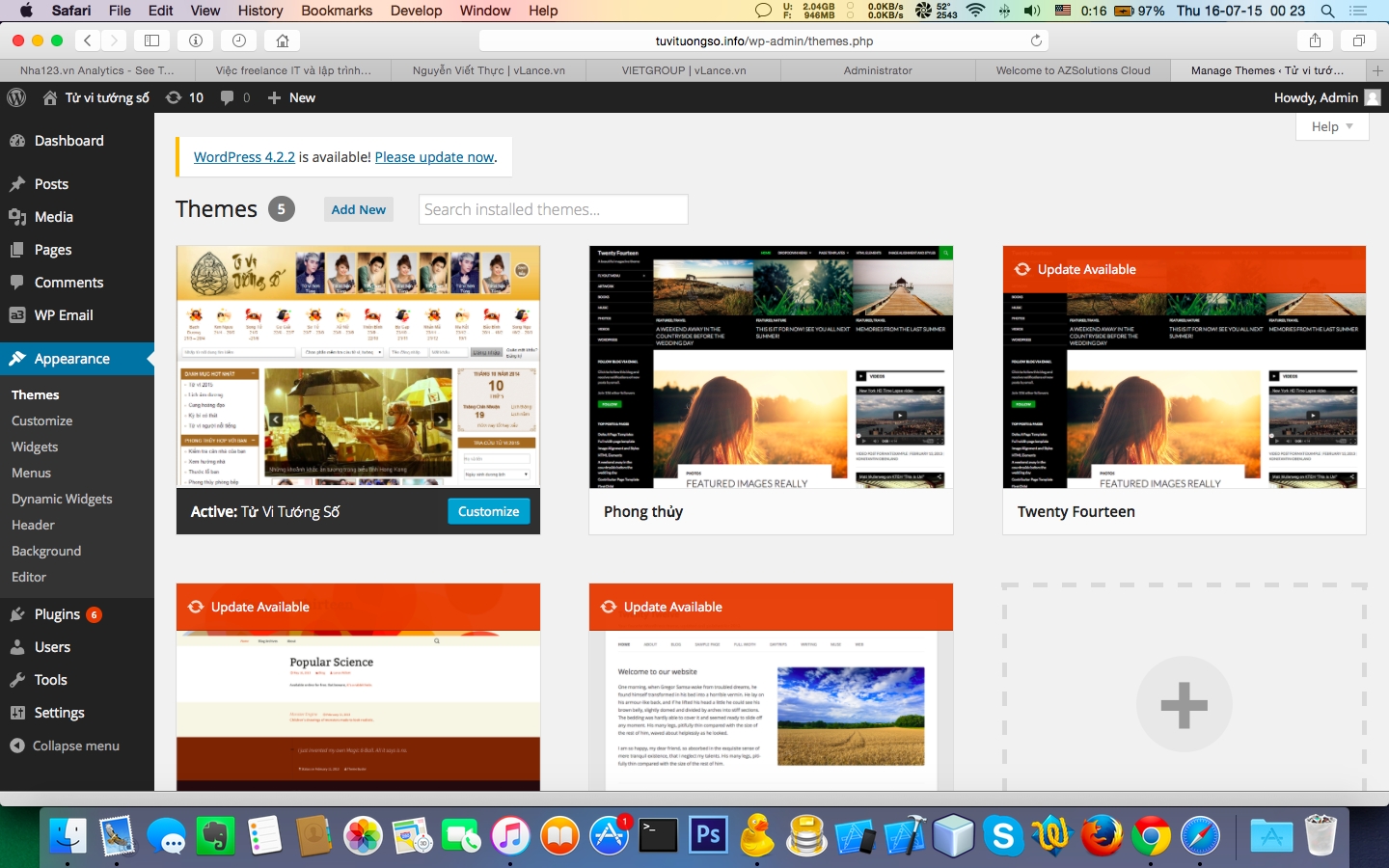The height and width of the screenshot is (868, 1389).
Task: Click the Safari home button
Action: pyautogui.click(x=283, y=41)
